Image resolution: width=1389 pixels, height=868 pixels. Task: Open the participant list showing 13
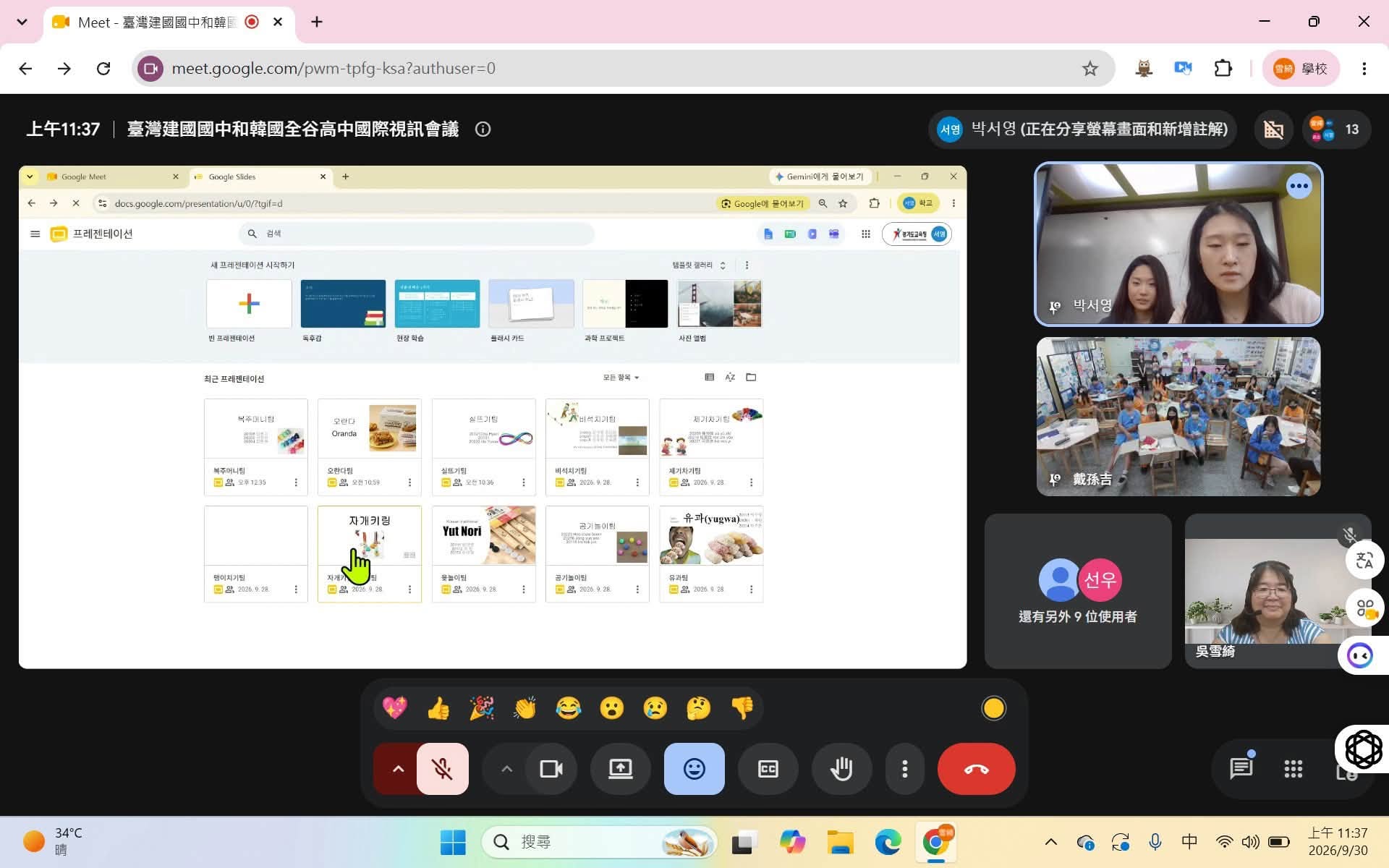(x=1335, y=129)
